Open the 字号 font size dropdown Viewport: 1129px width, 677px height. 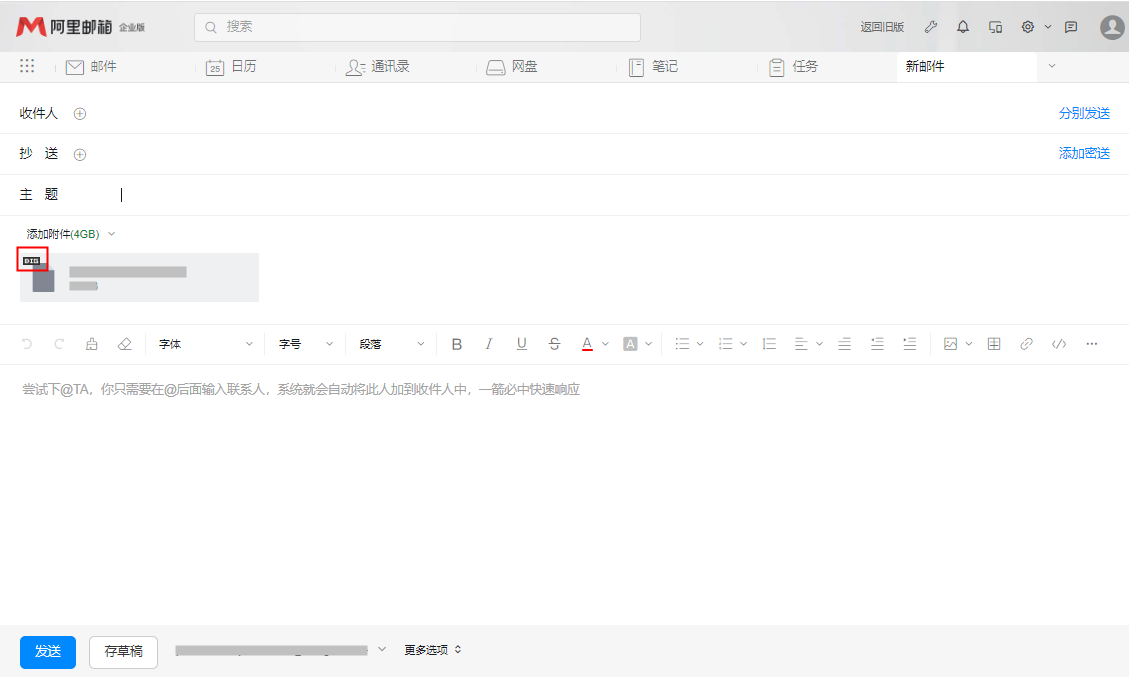(x=306, y=344)
